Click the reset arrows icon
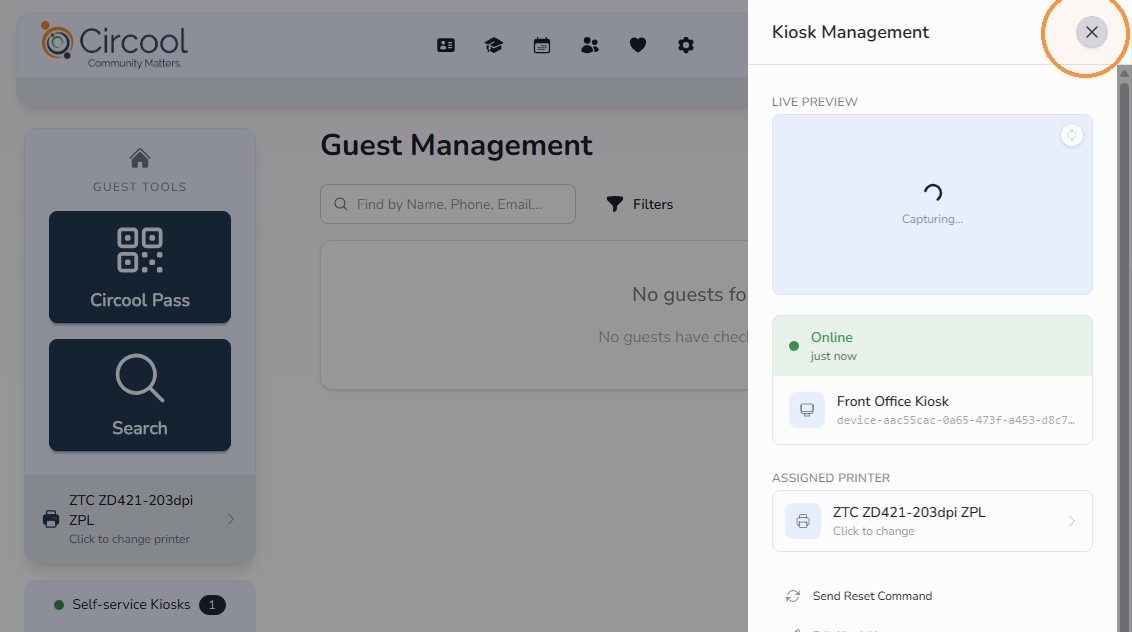Viewport: 1132px width, 632px height. click(x=793, y=596)
